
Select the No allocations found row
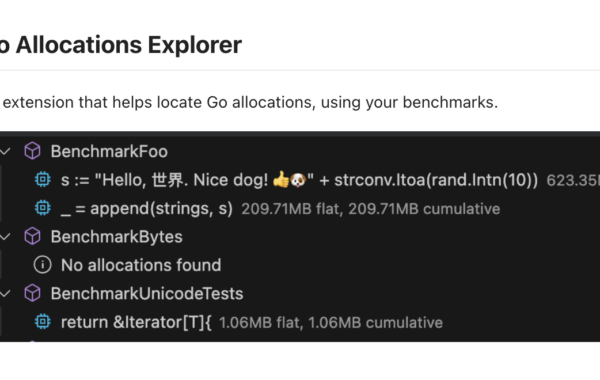[x=300, y=265]
